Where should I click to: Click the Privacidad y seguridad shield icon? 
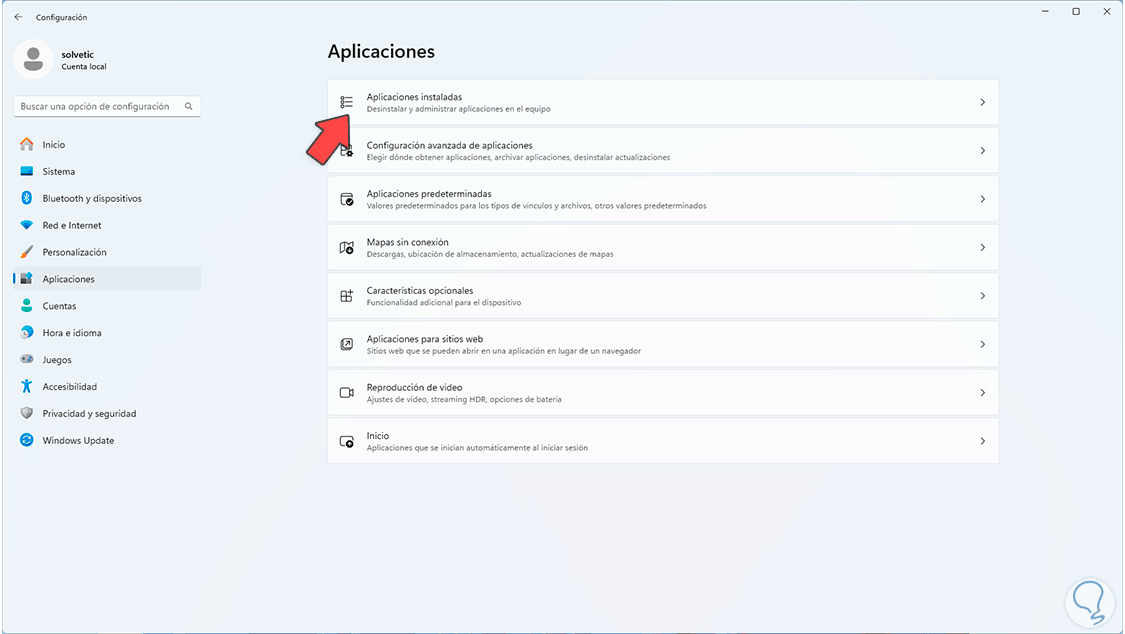click(26, 413)
